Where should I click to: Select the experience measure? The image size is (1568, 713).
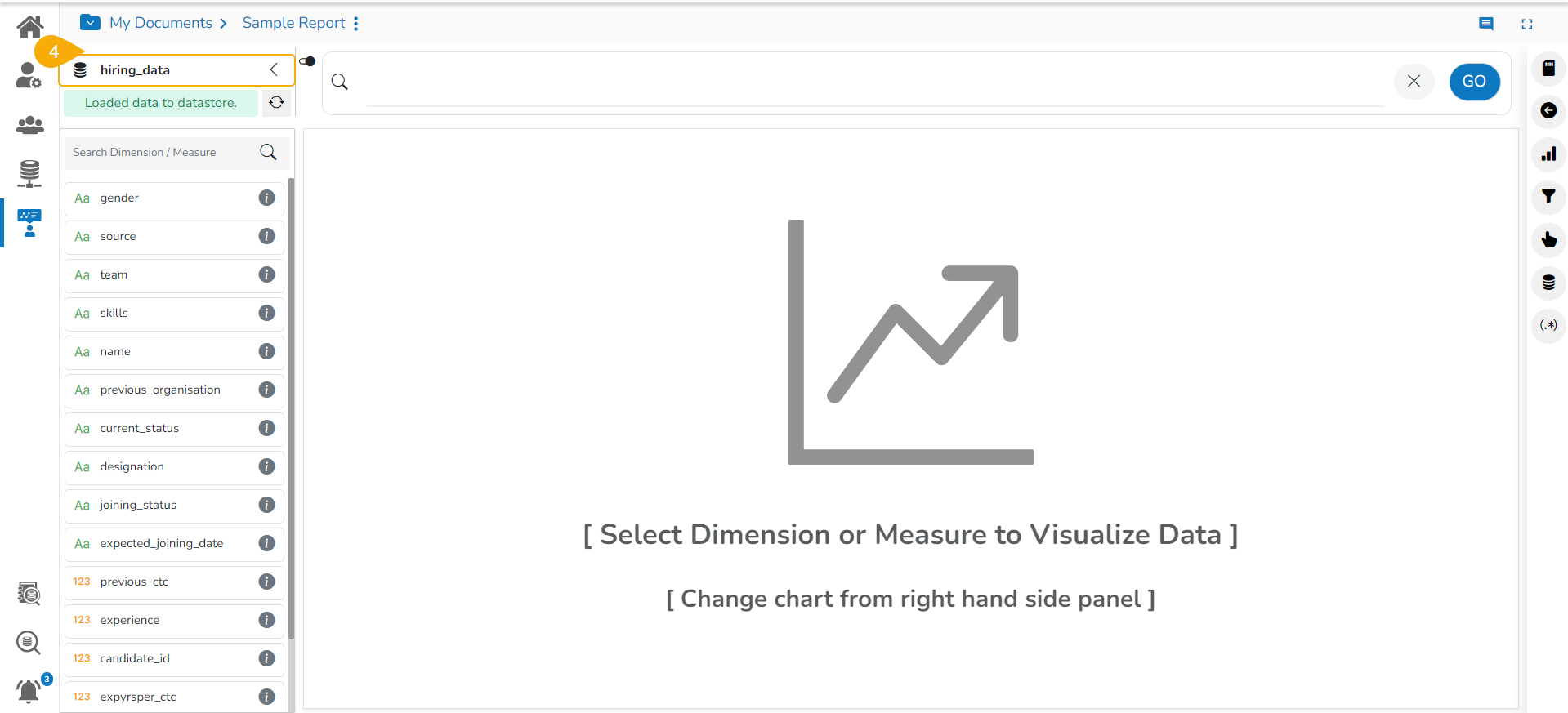click(129, 620)
